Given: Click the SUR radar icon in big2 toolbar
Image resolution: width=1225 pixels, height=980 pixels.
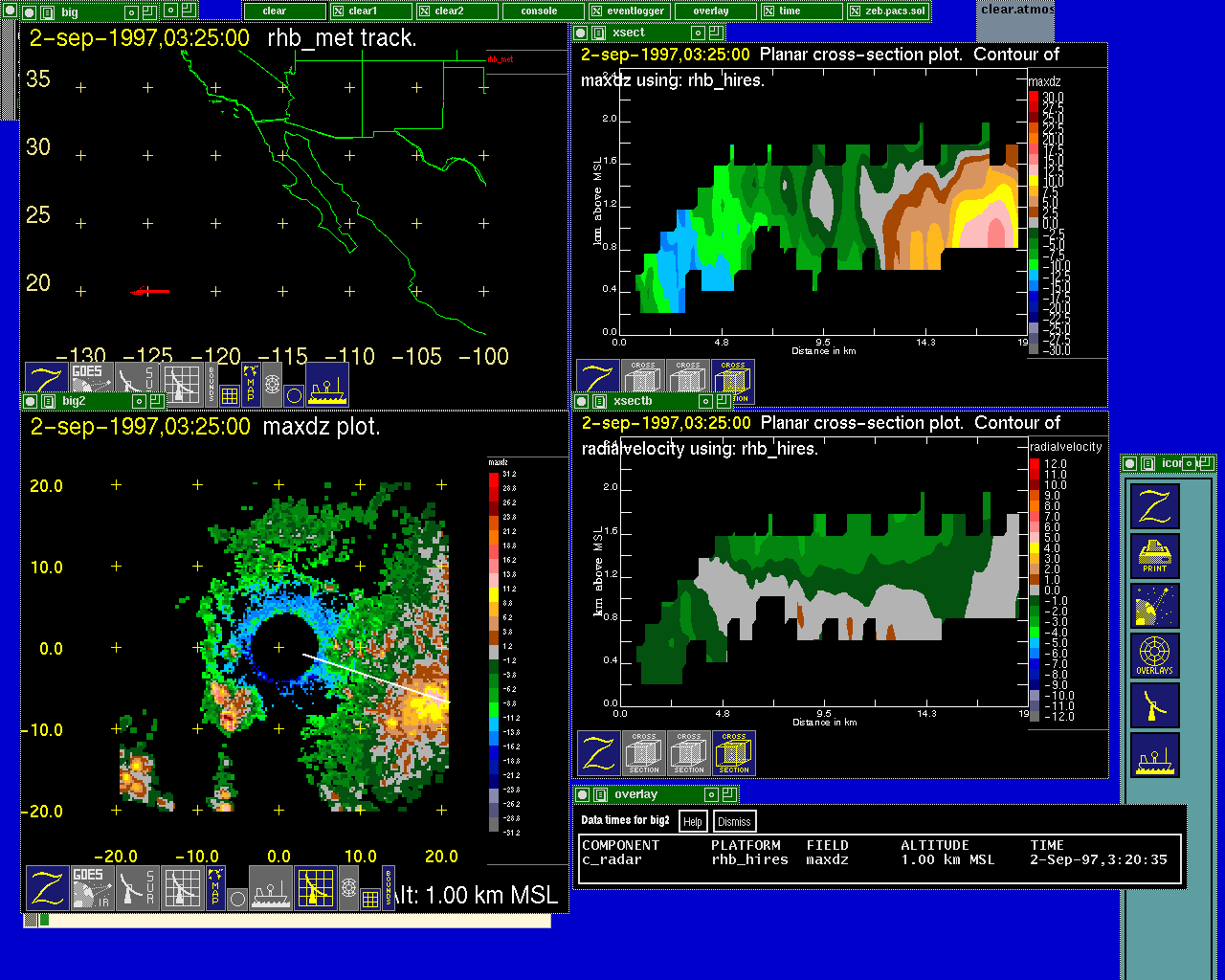Looking at the screenshot, I should [x=137, y=887].
